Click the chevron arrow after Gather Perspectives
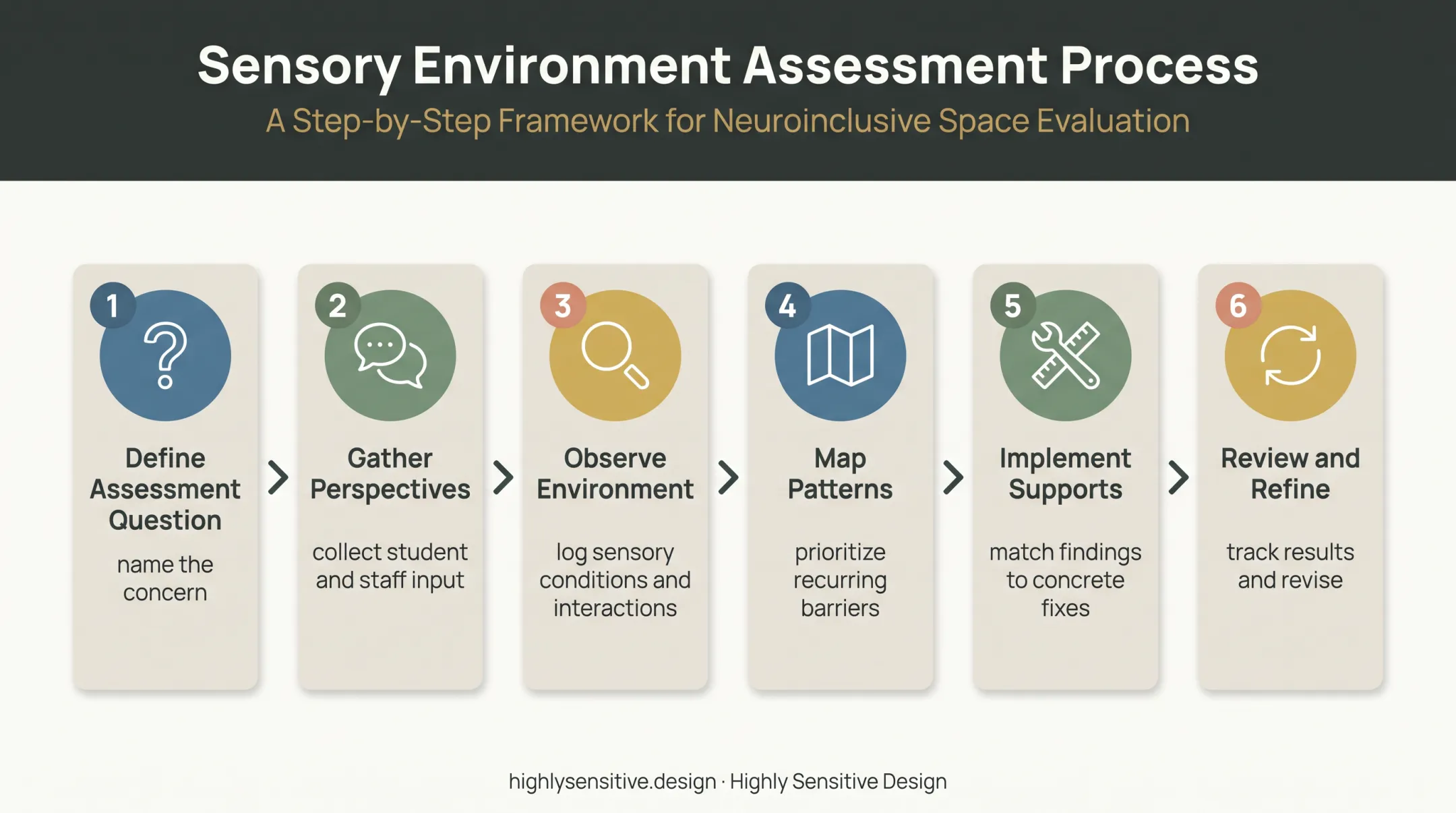This screenshot has width=1456, height=813. click(x=503, y=477)
